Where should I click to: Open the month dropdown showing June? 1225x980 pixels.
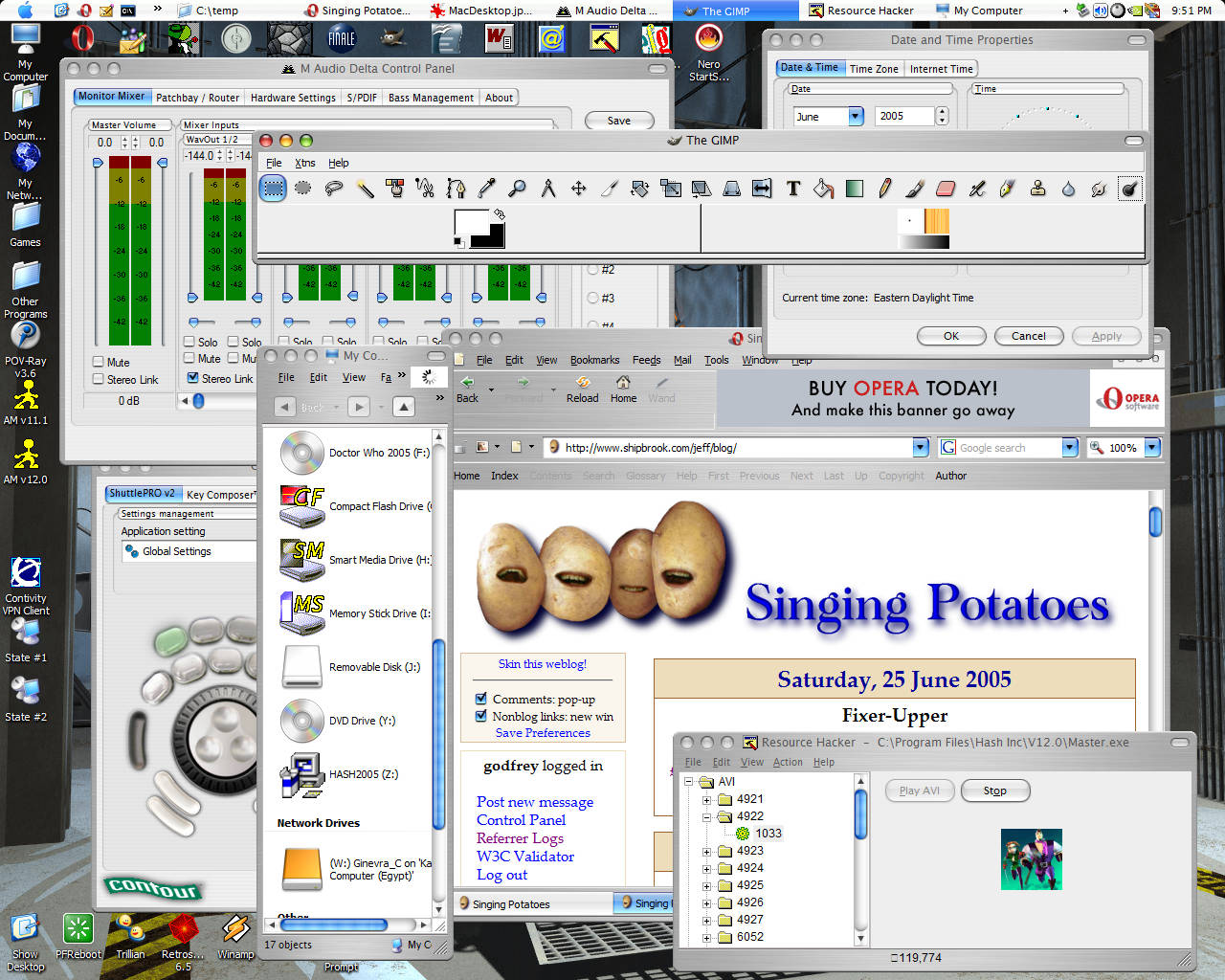(856, 116)
